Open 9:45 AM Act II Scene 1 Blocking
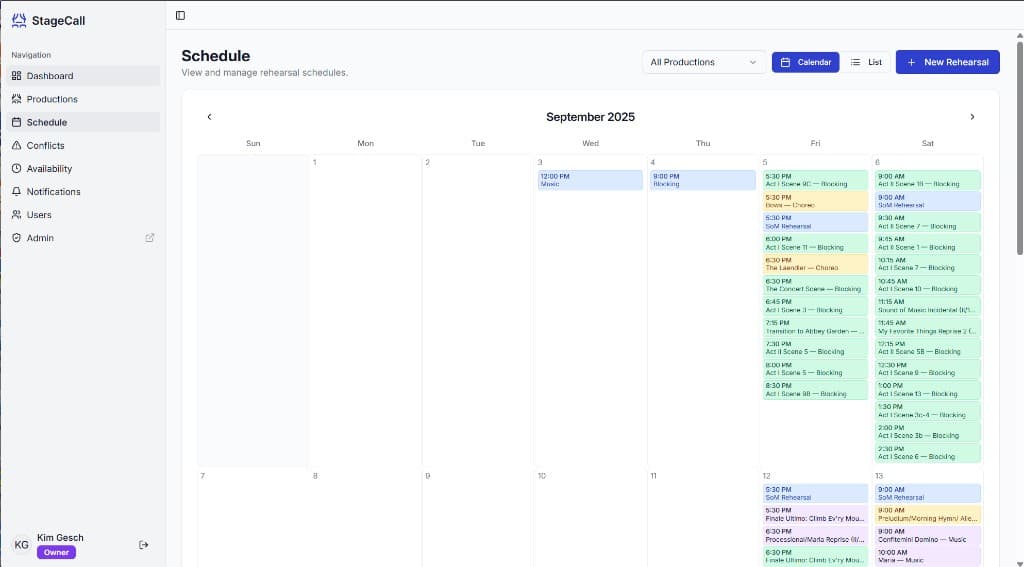The height and width of the screenshot is (567, 1024). (928, 243)
